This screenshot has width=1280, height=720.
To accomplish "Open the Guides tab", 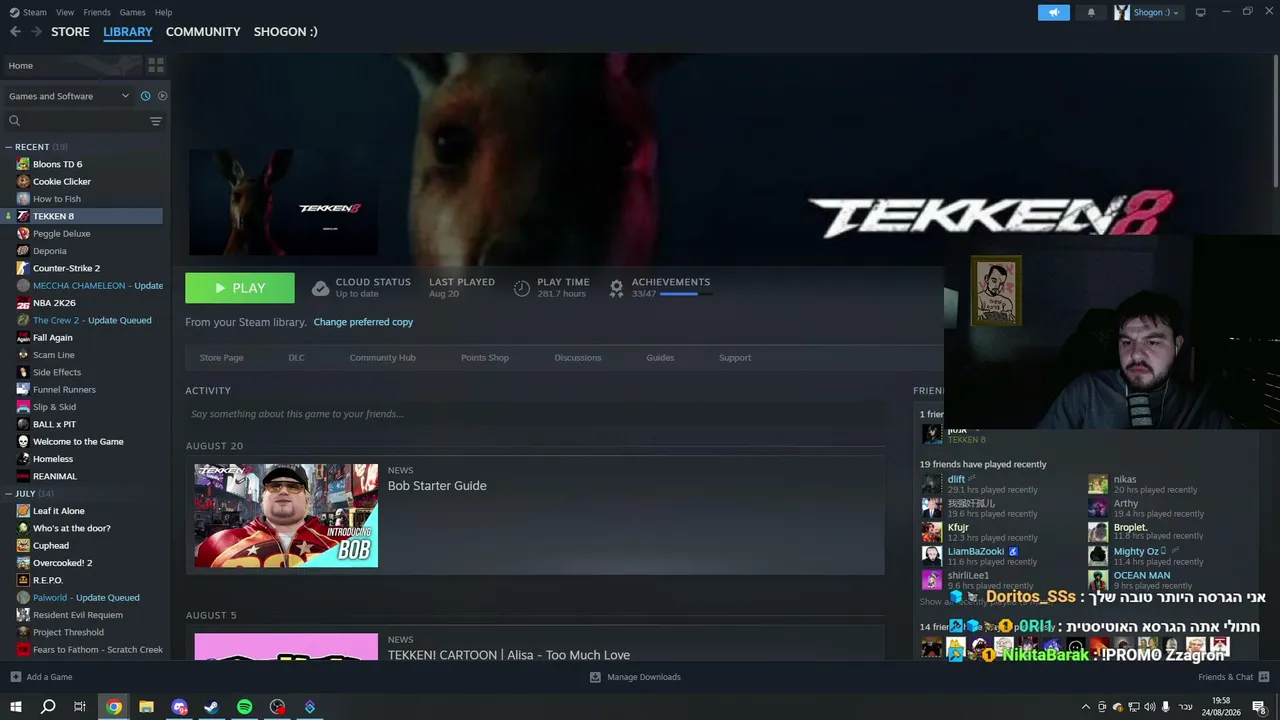I will 660,358.
